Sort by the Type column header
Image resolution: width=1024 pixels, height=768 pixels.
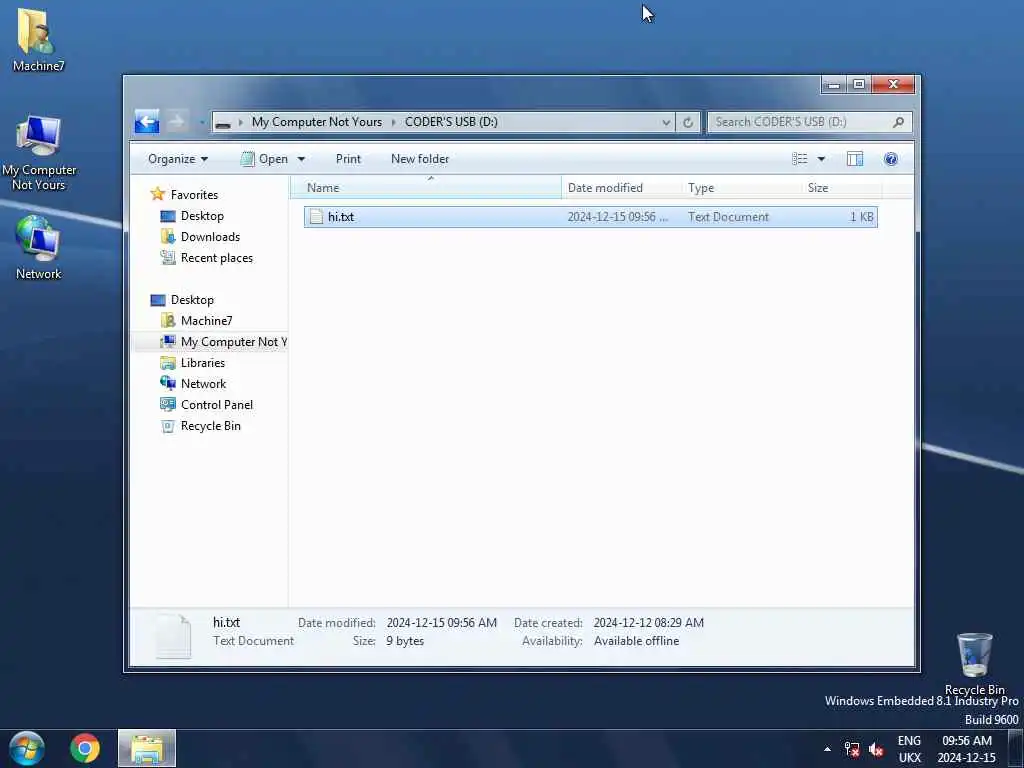pos(743,187)
